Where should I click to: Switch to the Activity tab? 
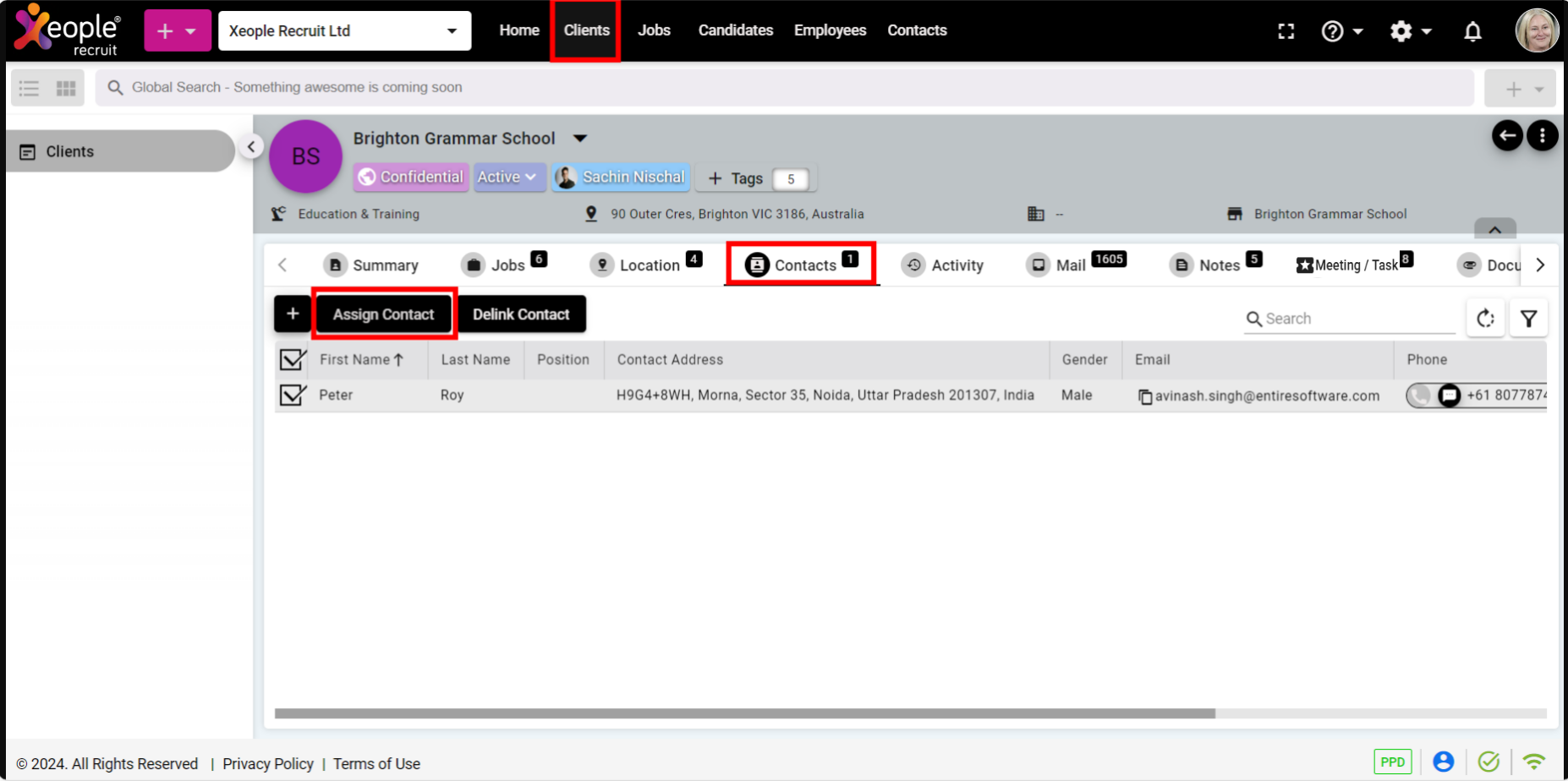[x=943, y=265]
